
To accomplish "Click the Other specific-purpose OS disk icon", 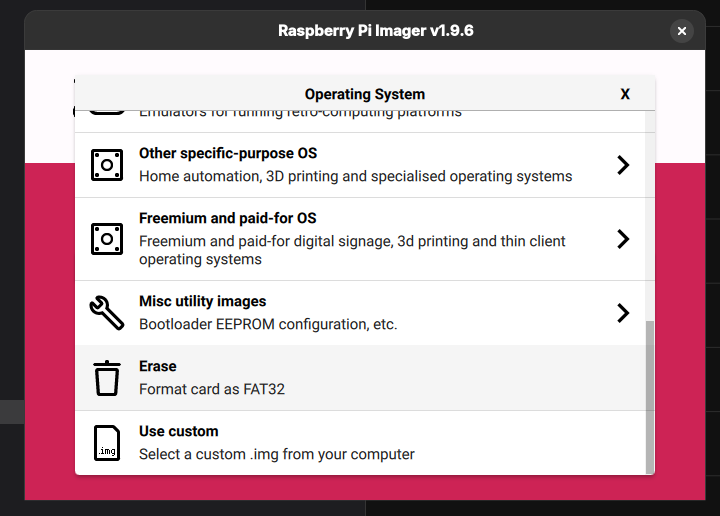I will pyautogui.click(x=107, y=165).
